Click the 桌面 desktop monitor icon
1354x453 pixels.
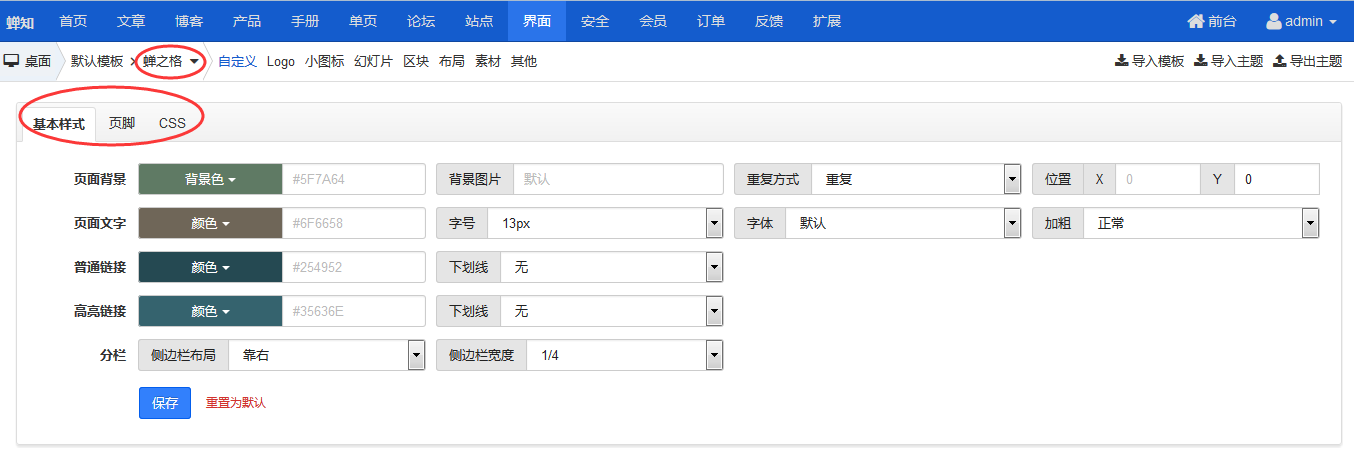[12, 61]
